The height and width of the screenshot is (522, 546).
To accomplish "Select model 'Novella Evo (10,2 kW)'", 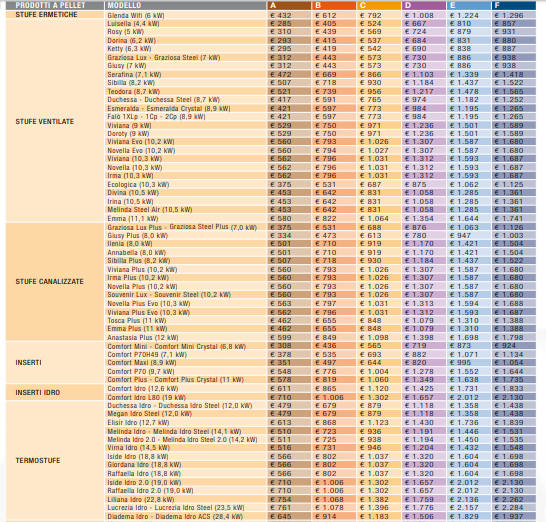I will [141, 151].
